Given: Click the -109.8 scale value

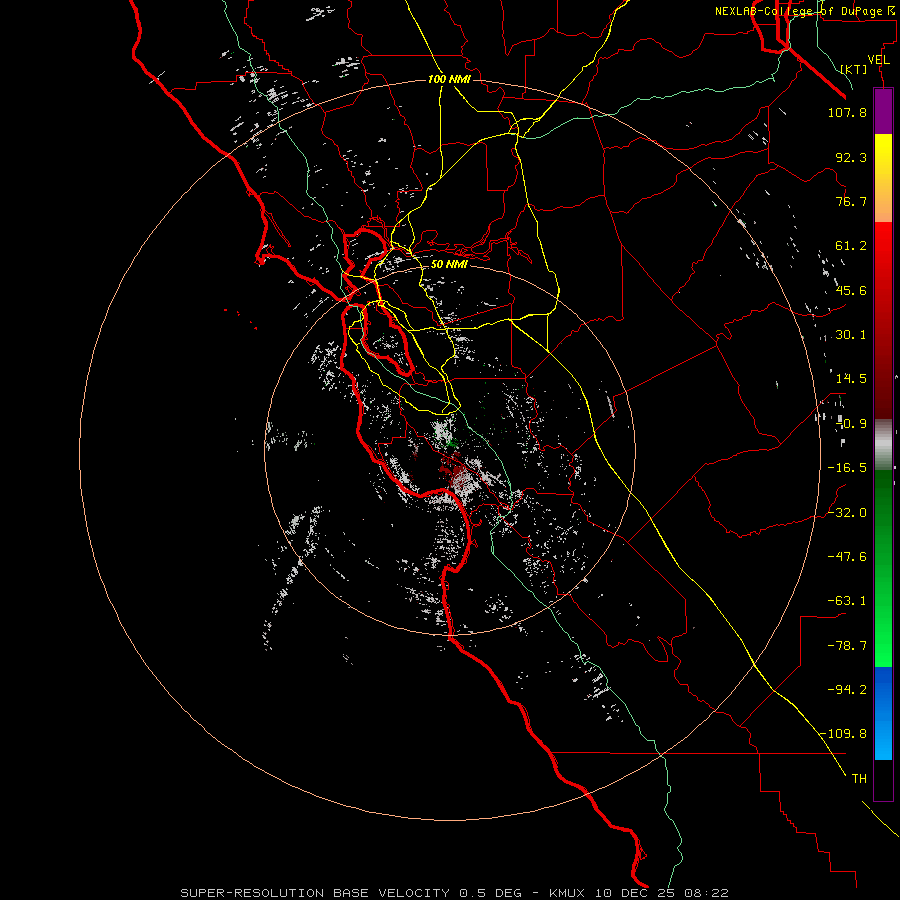Looking at the screenshot, I should coord(844,734).
